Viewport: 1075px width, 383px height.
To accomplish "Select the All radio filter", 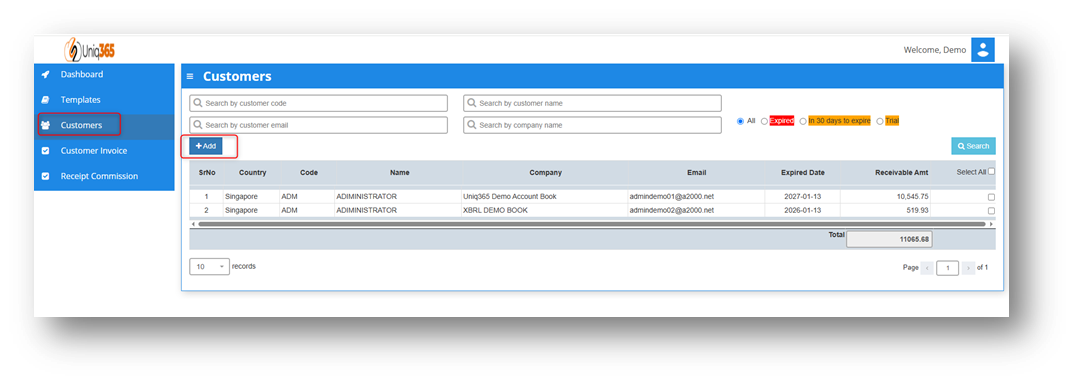I will point(740,121).
